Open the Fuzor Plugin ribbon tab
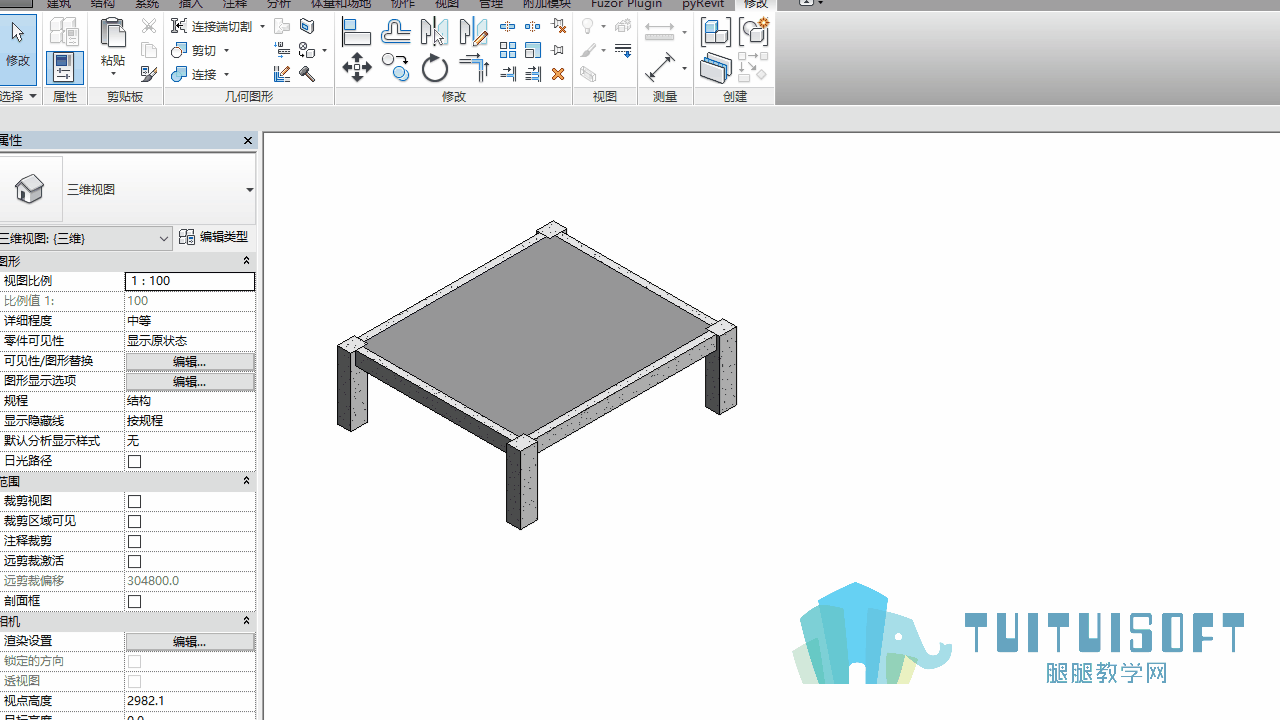The image size is (1280, 720). (x=626, y=4)
